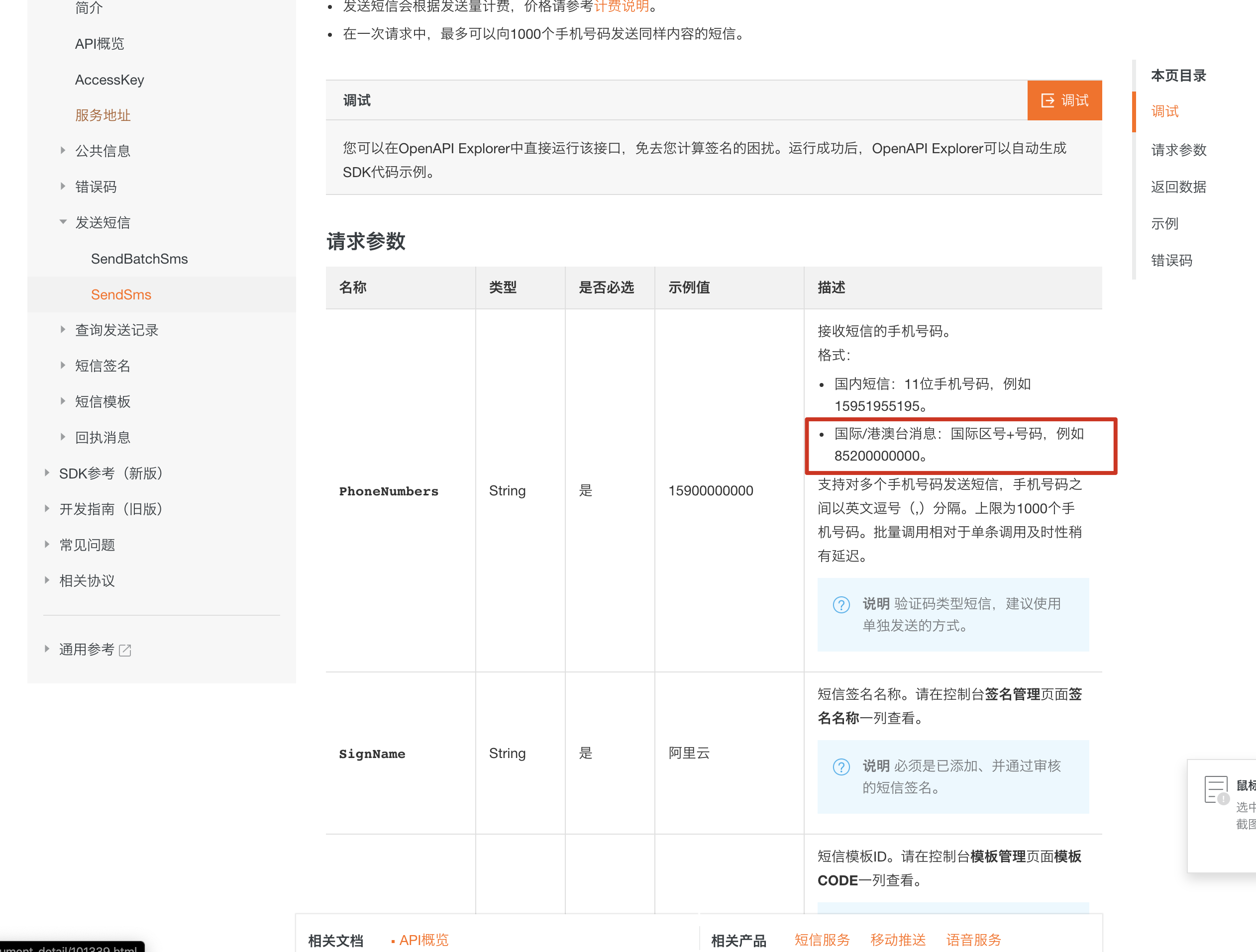The height and width of the screenshot is (952, 1256).
Task: Expand the 公共信息 sidebar section
Action: click(x=63, y=150)
